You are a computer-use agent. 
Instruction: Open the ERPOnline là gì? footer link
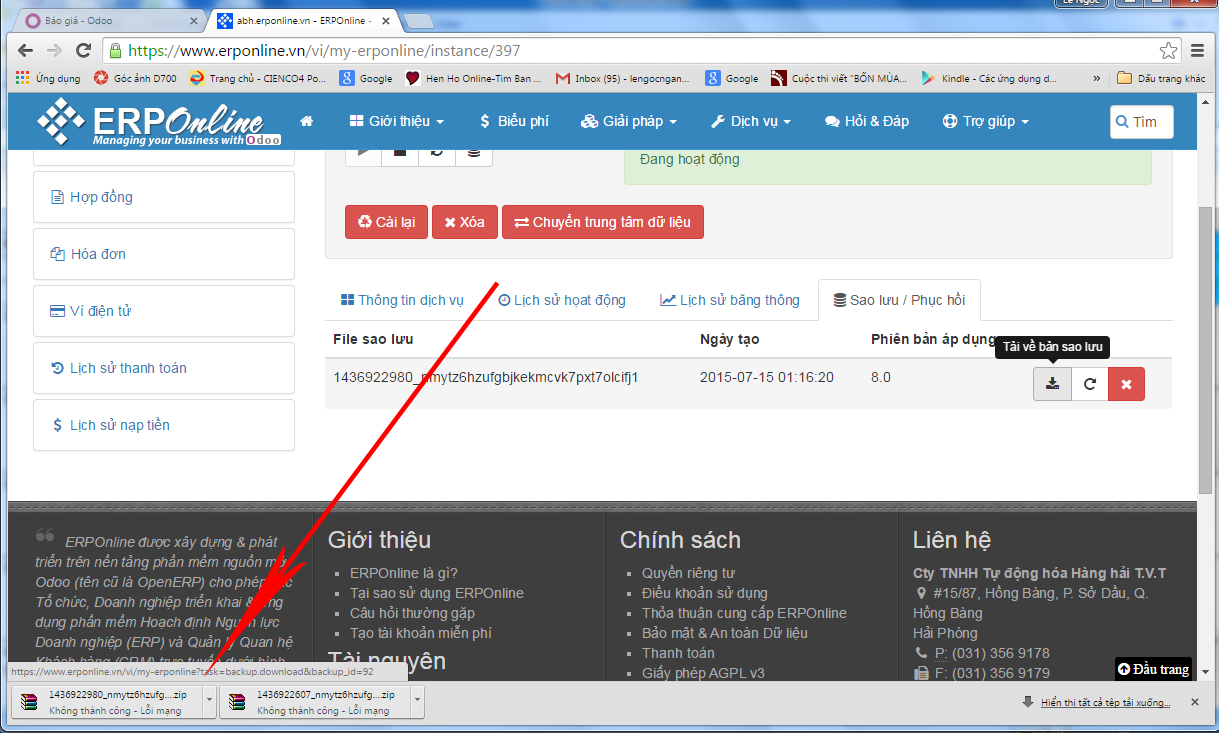[404, 573]
